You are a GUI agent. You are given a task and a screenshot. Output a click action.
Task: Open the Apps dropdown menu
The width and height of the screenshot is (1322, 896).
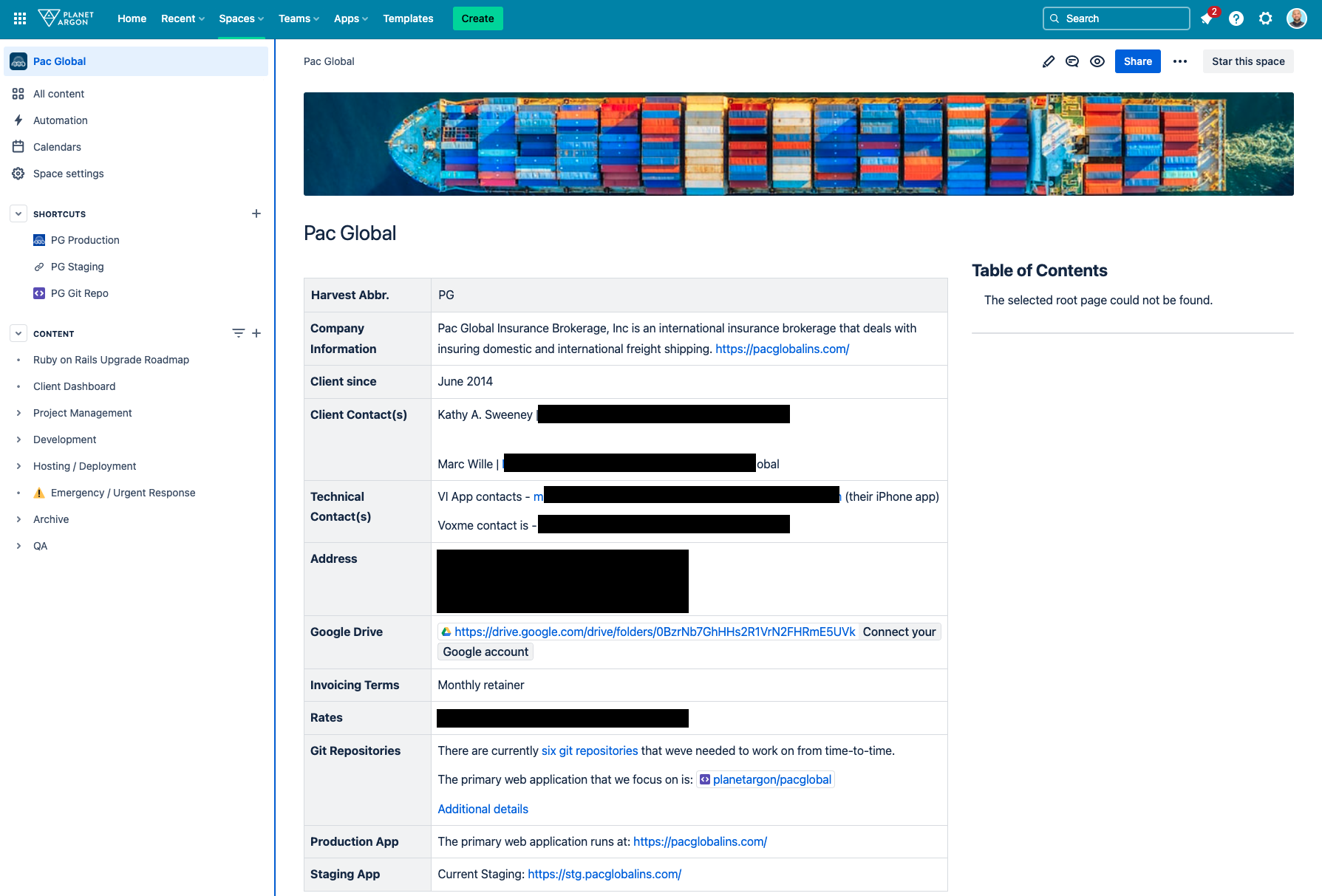pos(350,18)
